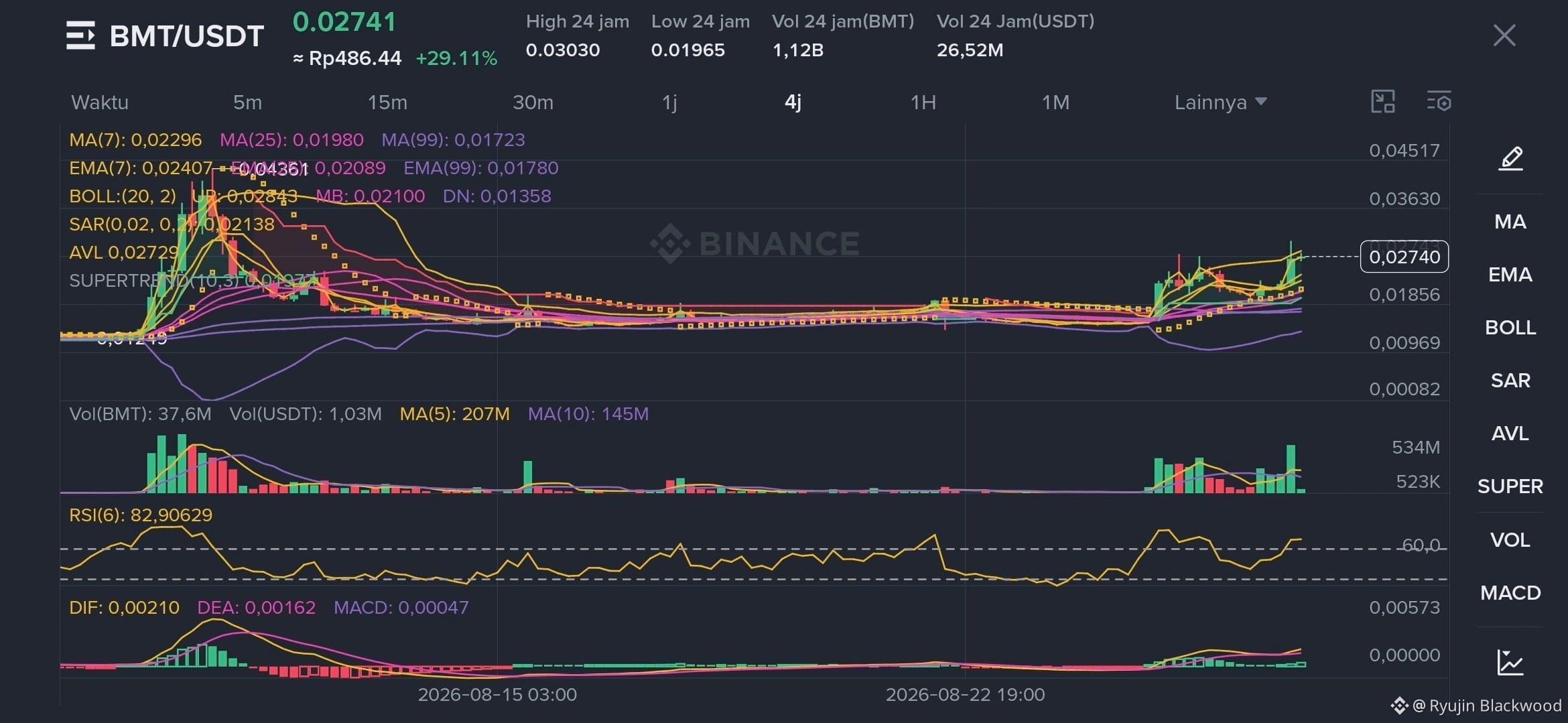1568x723 pixels.
Task: Select the Waktu time view
Action: tap(100, 103)
